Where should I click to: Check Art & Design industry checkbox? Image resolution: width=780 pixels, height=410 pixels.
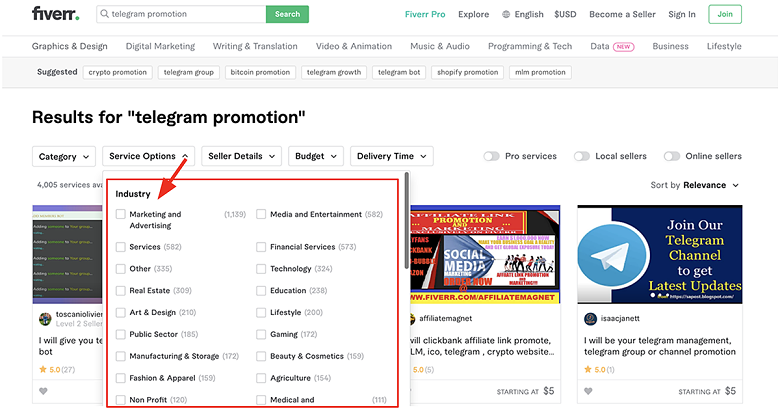click(120, 312)
